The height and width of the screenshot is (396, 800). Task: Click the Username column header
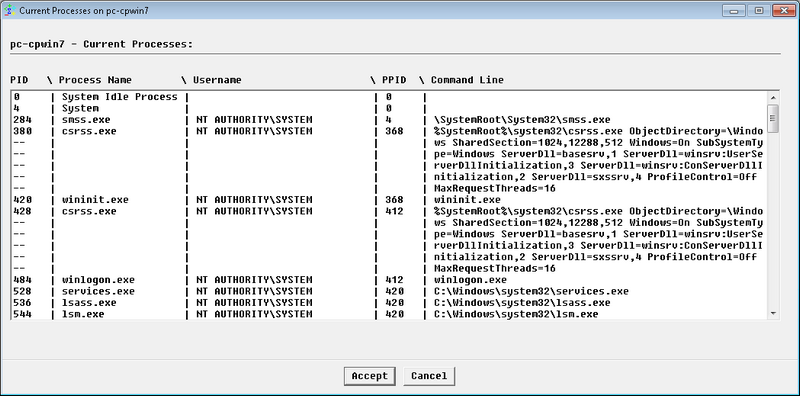point(217,80)
